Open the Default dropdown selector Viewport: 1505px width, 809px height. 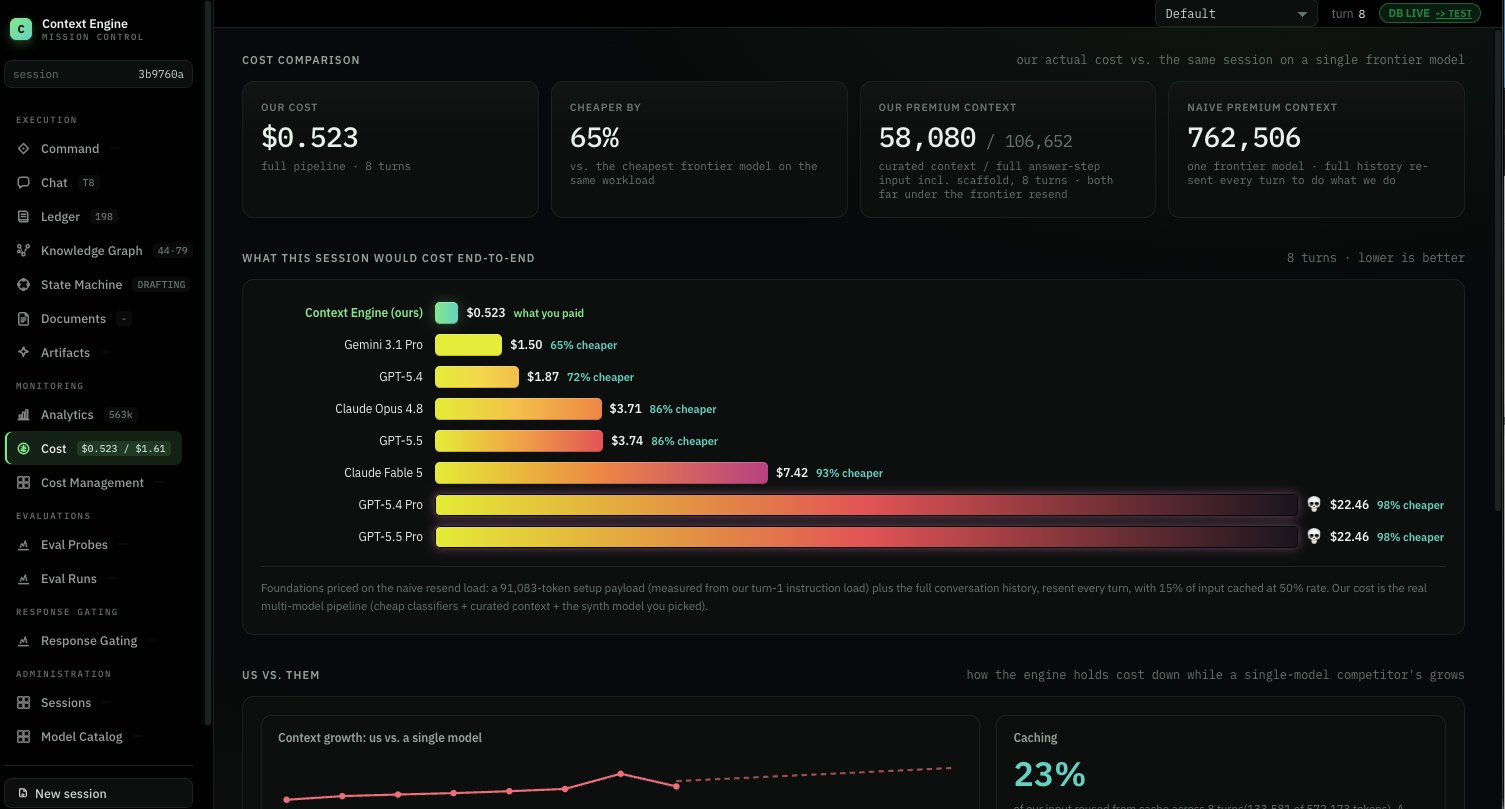[1236, 14]
